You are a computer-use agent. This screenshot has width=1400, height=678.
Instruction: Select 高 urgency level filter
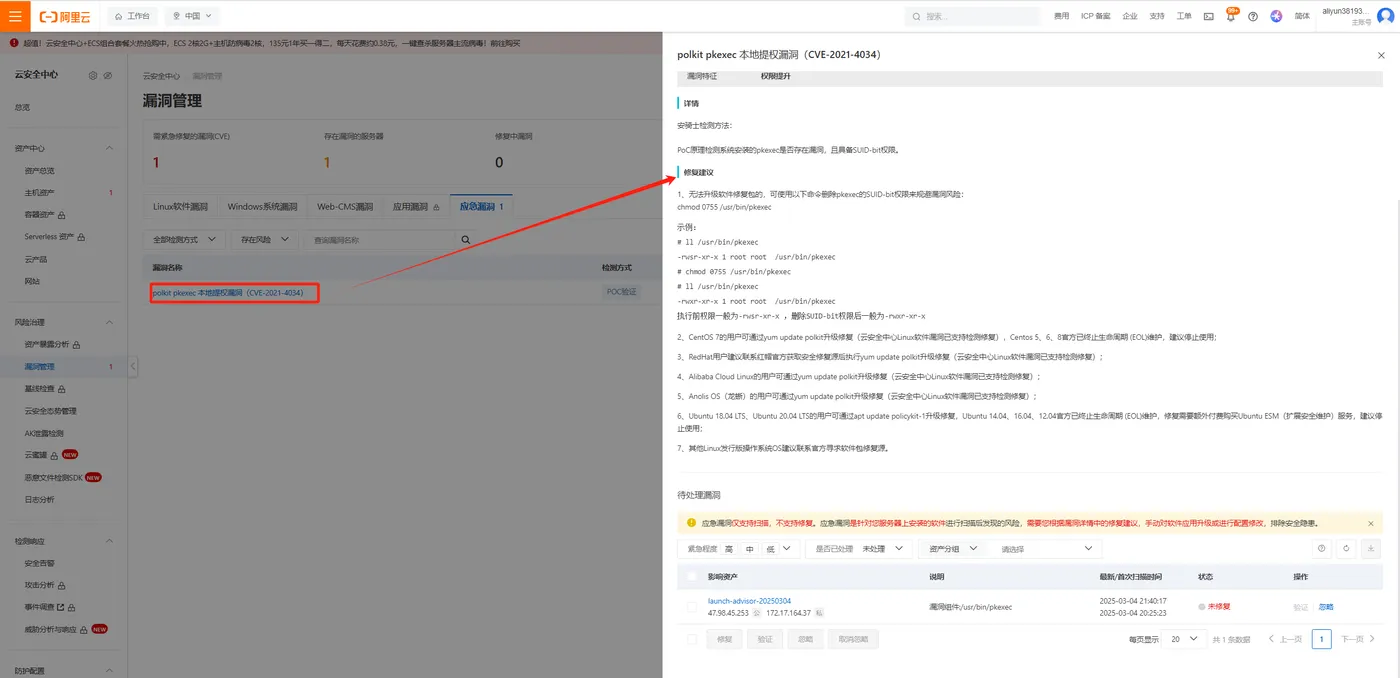tap(729, 549)
